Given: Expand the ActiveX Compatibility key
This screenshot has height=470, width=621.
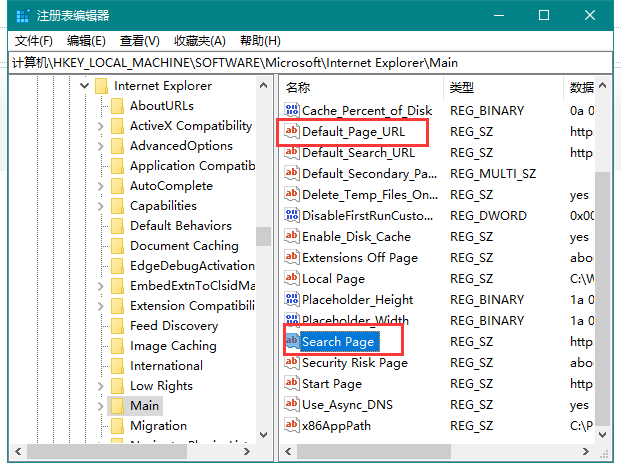Looking at the screenshot, I should click(101, 126).
